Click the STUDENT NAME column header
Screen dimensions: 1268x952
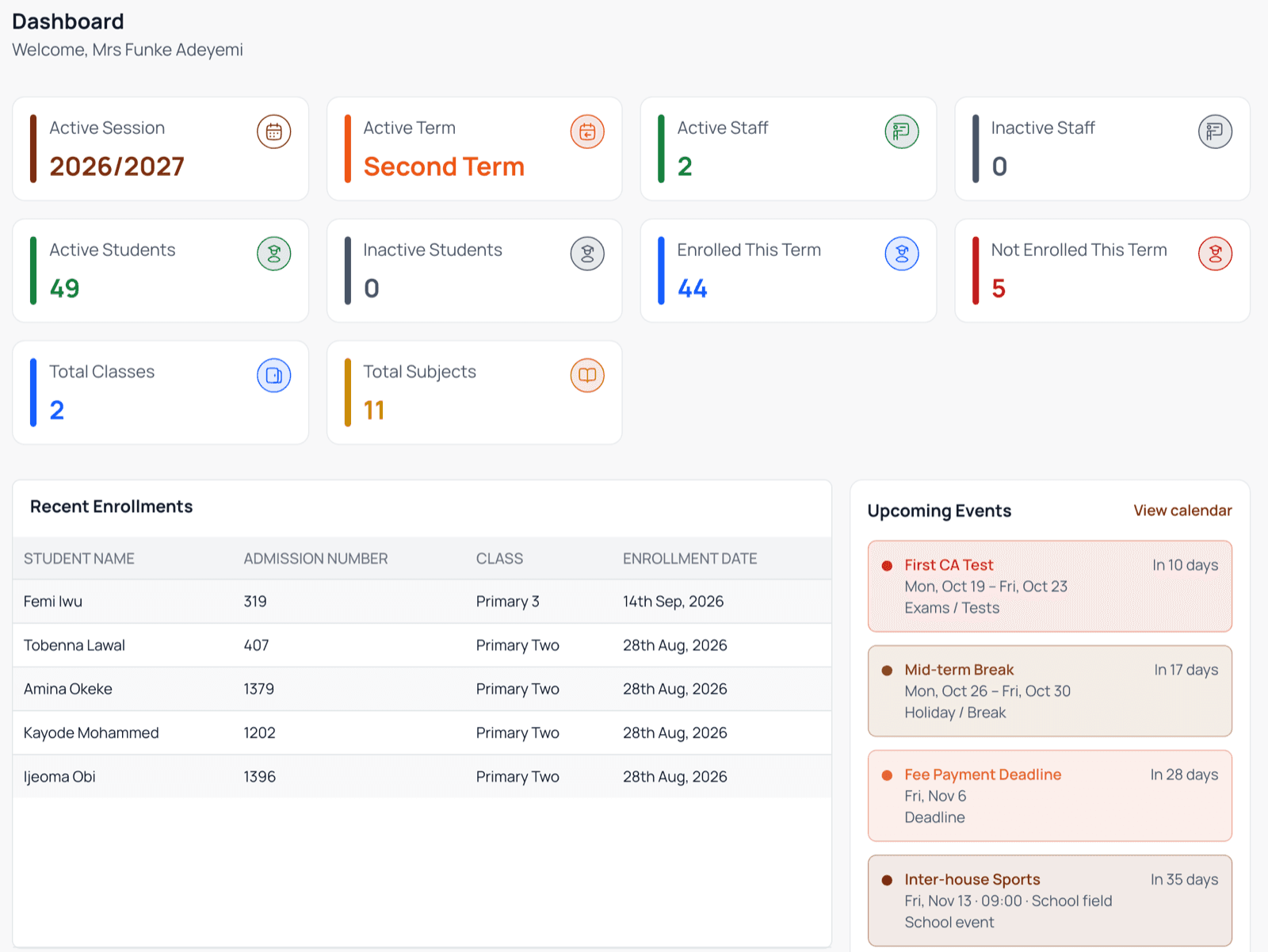79,559
